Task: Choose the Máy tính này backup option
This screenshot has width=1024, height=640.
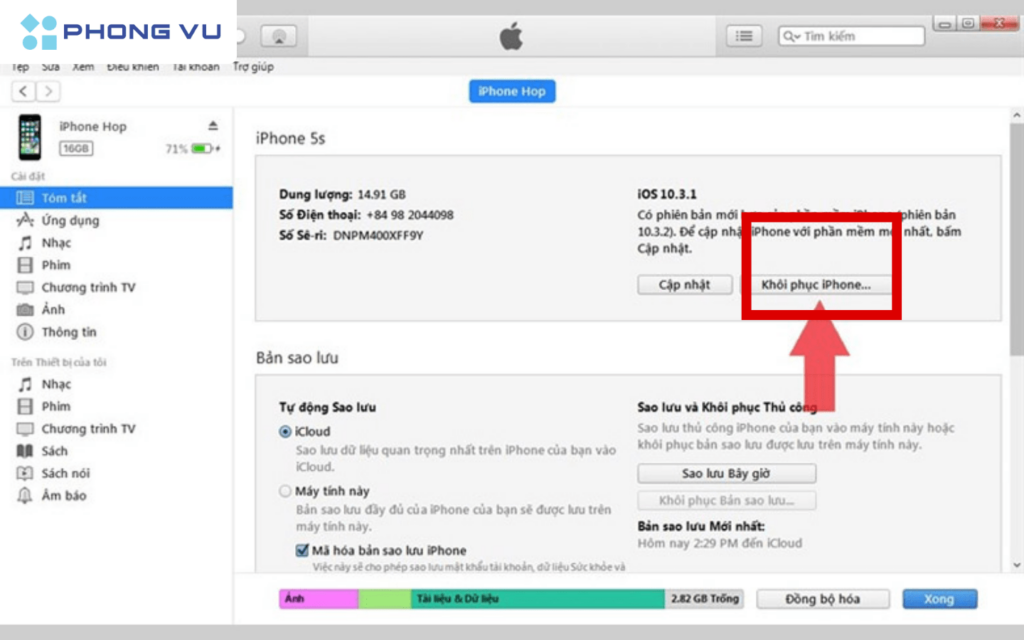Action: point(286,491)
